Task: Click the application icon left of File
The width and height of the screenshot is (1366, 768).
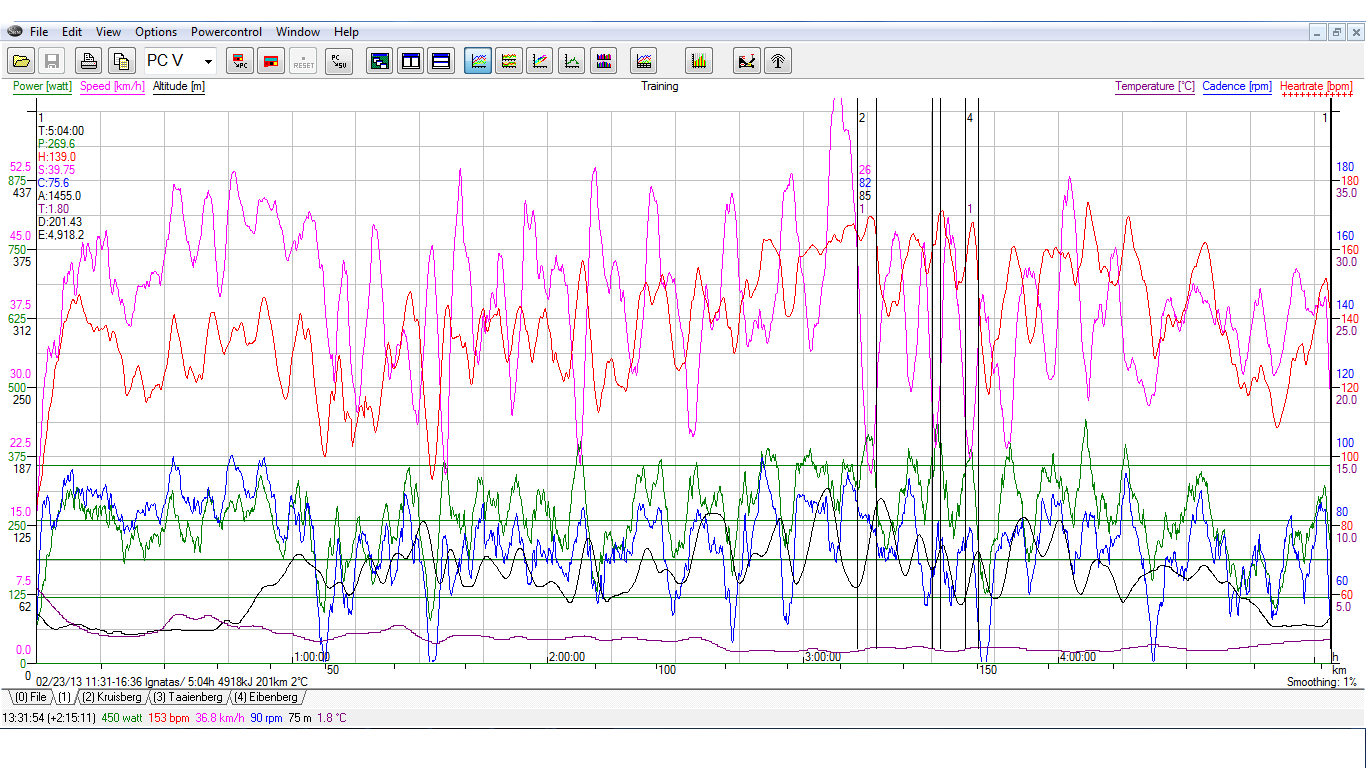Action: [x=13, y=32]
